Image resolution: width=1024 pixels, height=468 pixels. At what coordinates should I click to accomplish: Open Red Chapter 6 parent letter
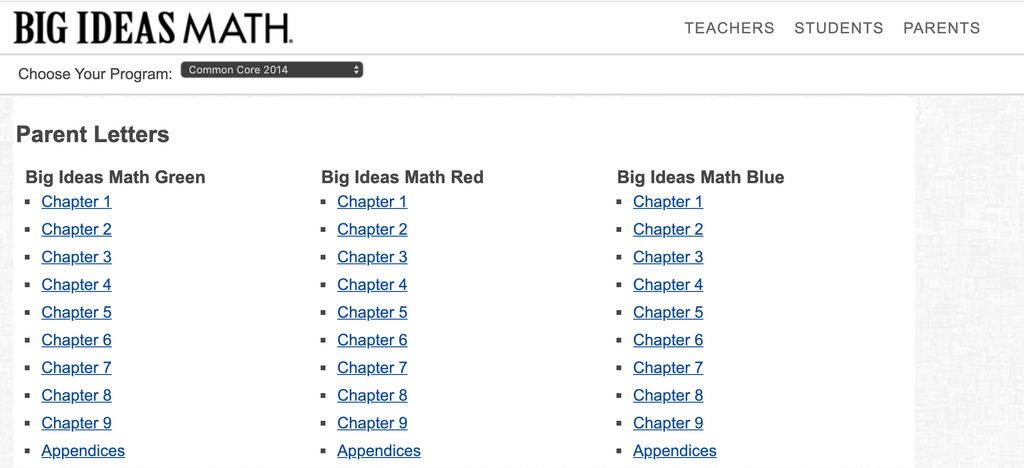point(372,340)
